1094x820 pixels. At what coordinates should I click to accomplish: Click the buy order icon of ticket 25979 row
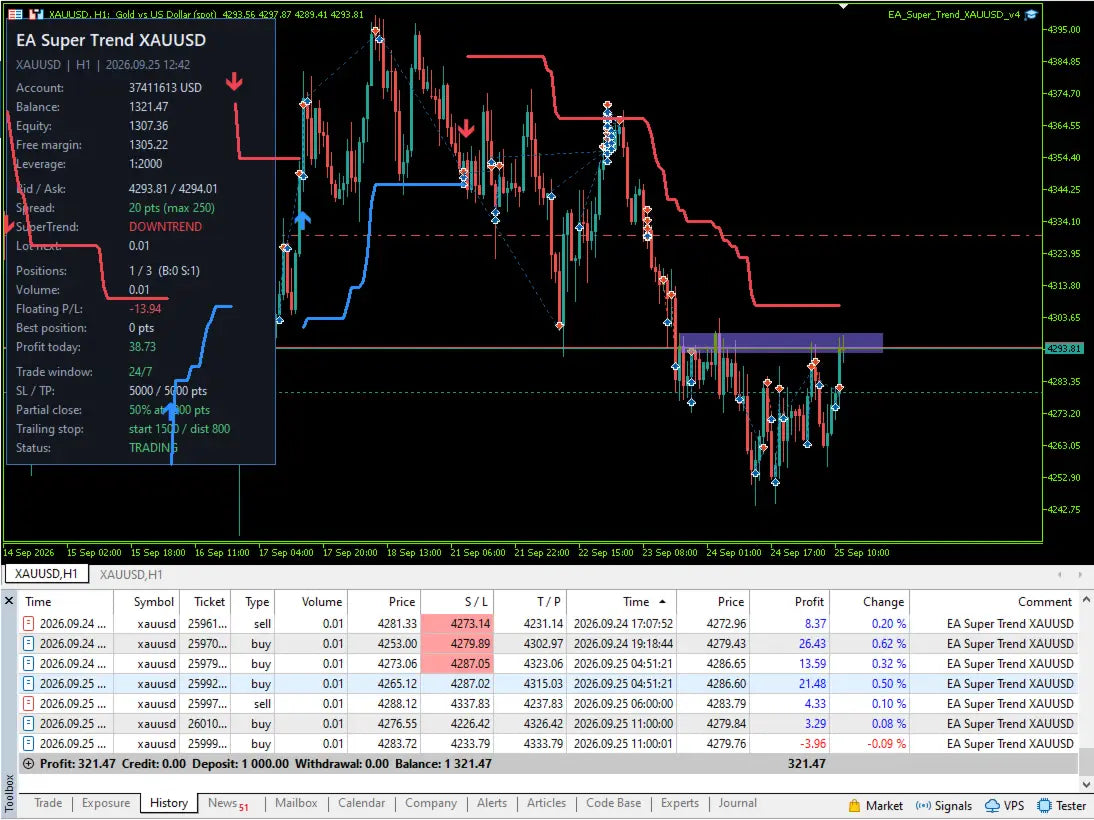[x=29, y=664]
